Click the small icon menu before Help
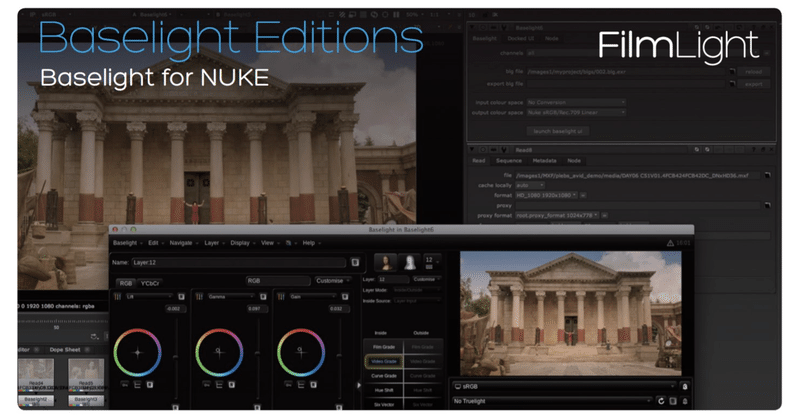This screenshot has width=800, height=419. click(x=289, y=243)
